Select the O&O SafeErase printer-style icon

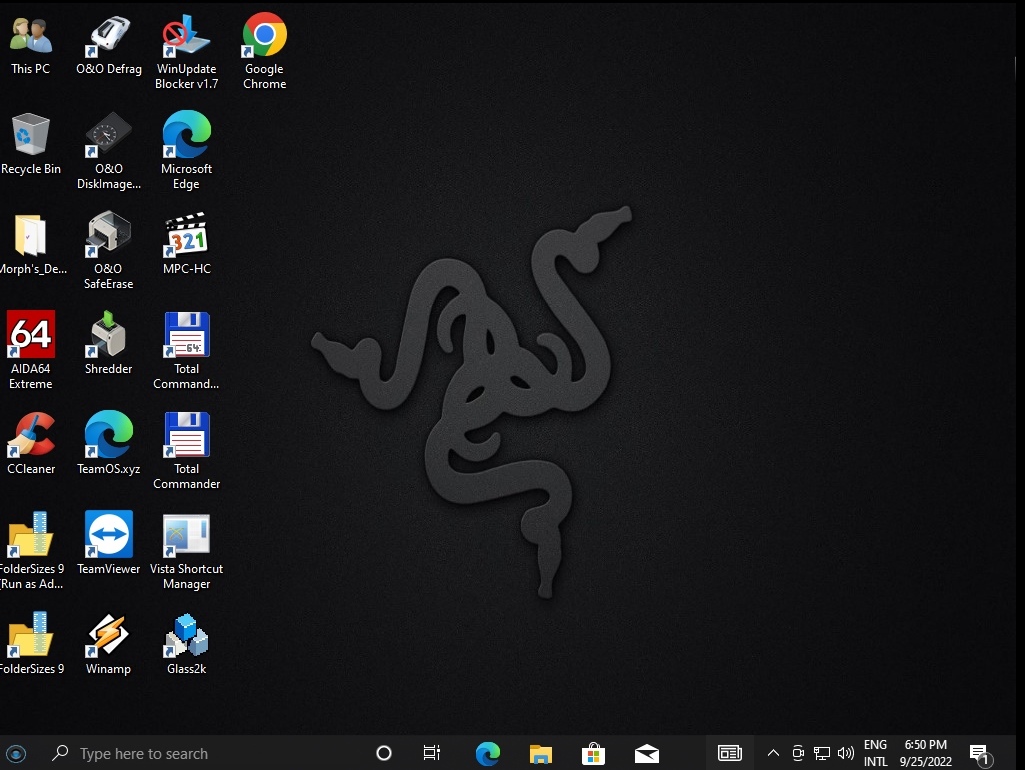coord(108,236)
